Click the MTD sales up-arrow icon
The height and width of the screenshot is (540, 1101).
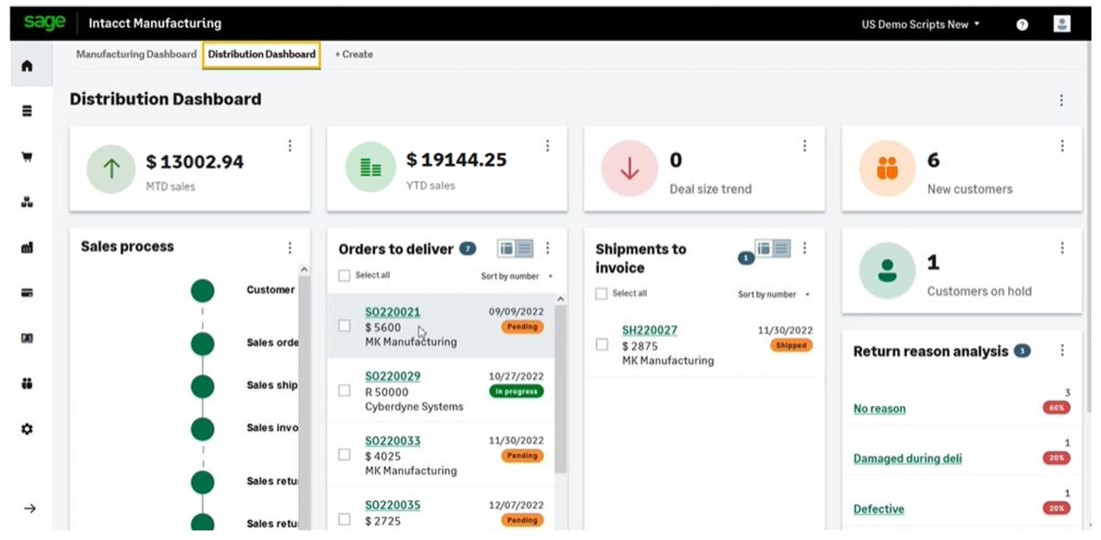click(x=111, y=169)
